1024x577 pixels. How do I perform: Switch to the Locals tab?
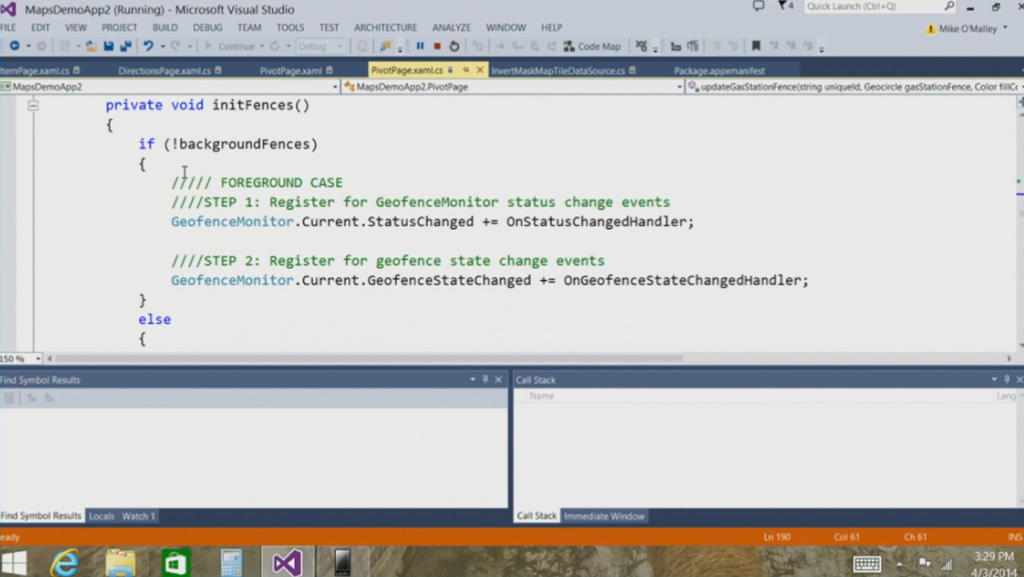(101, 516)
